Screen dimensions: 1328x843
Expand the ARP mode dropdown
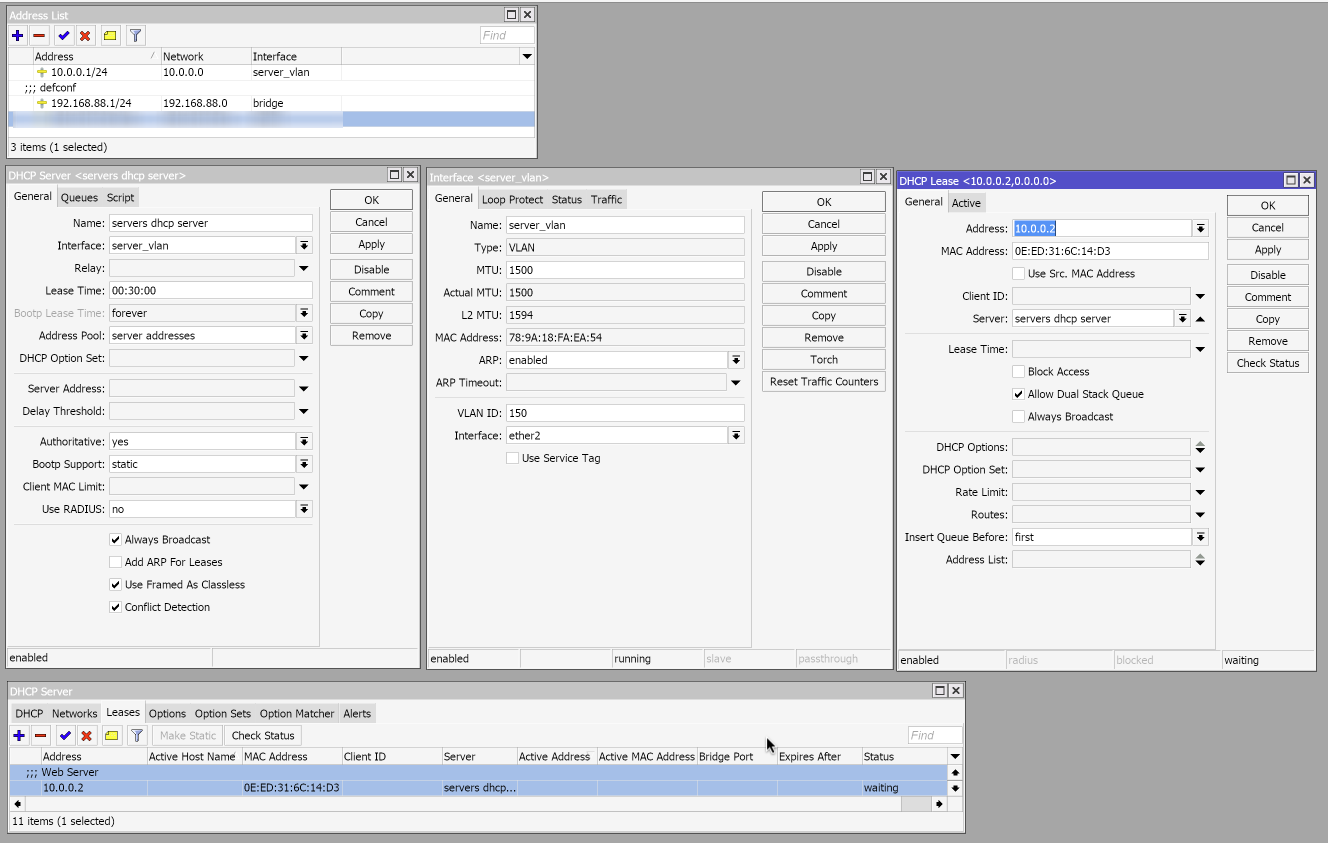735,359
